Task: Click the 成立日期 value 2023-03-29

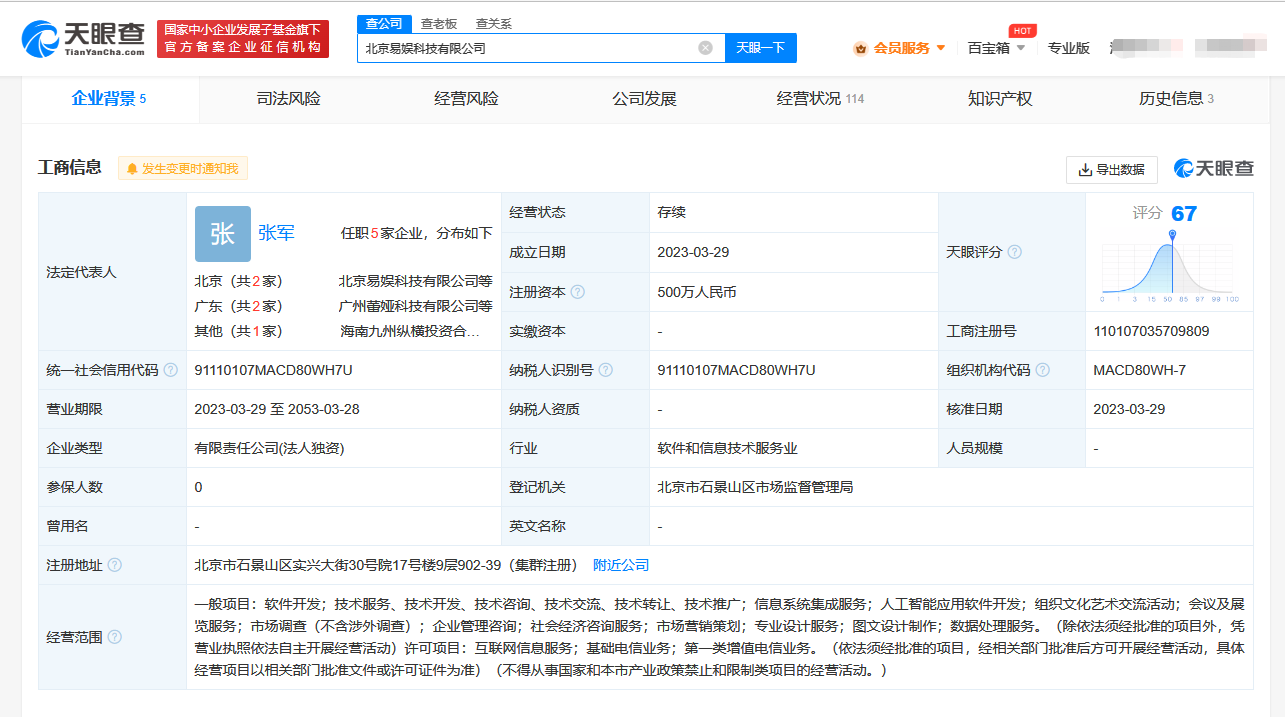Action: click(x=693, y=252)
